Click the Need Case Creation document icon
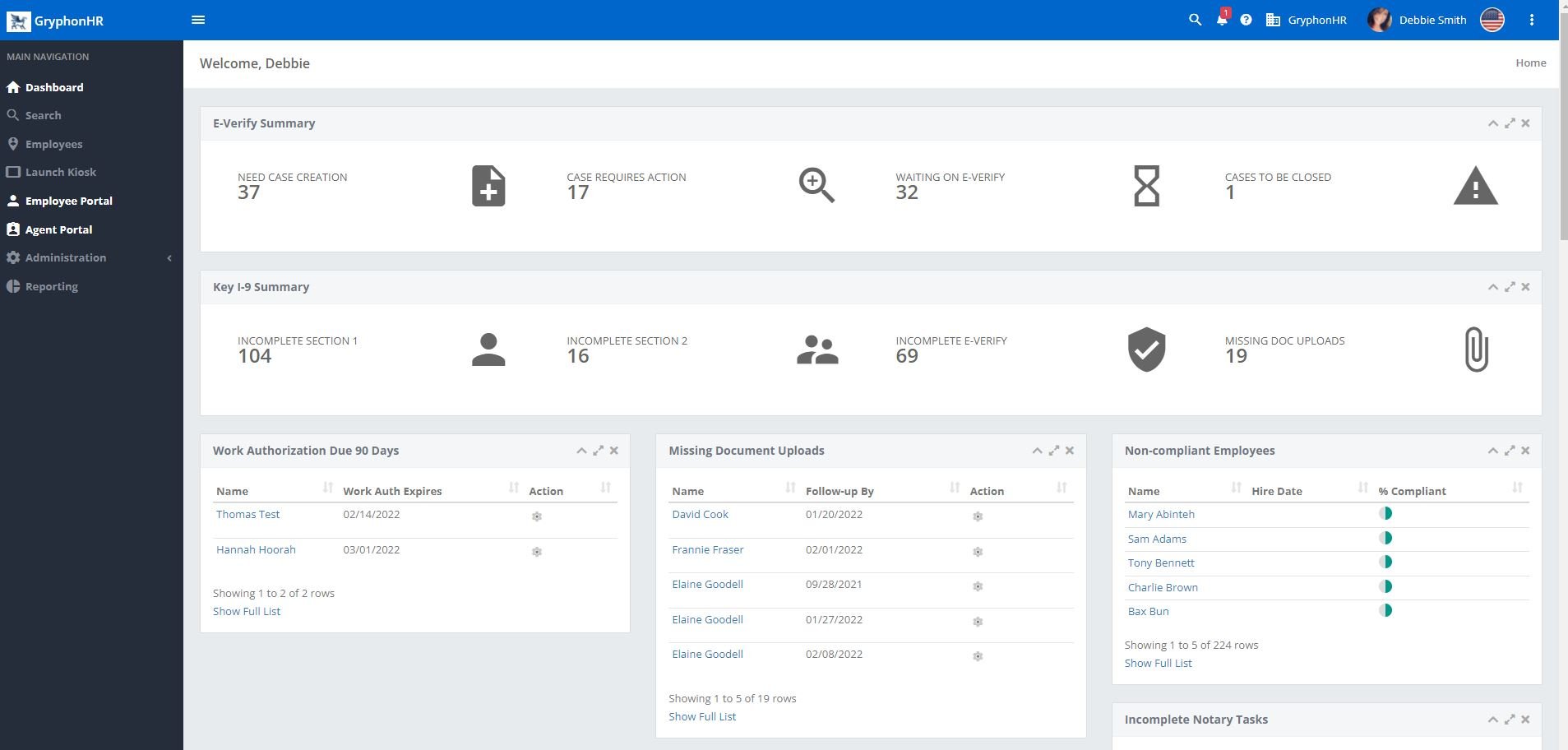Viewport: 1568px width, 750px height. 488,186
